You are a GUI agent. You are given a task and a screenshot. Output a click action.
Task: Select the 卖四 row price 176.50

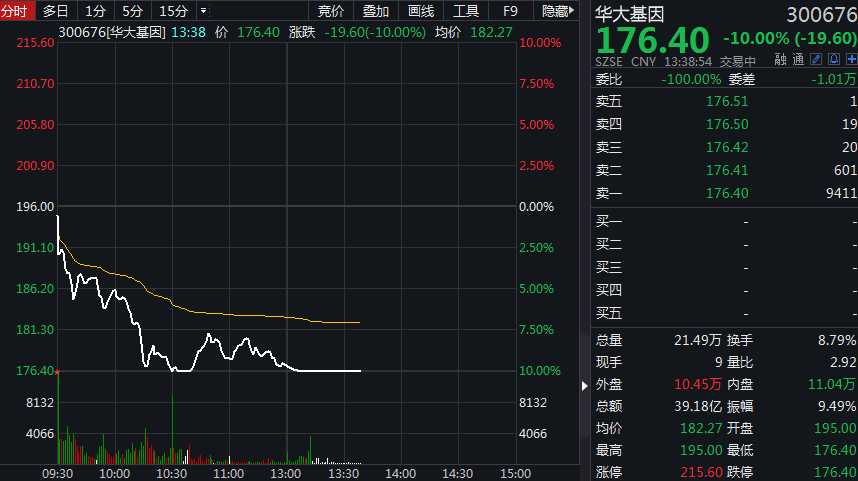pos(727,124)
